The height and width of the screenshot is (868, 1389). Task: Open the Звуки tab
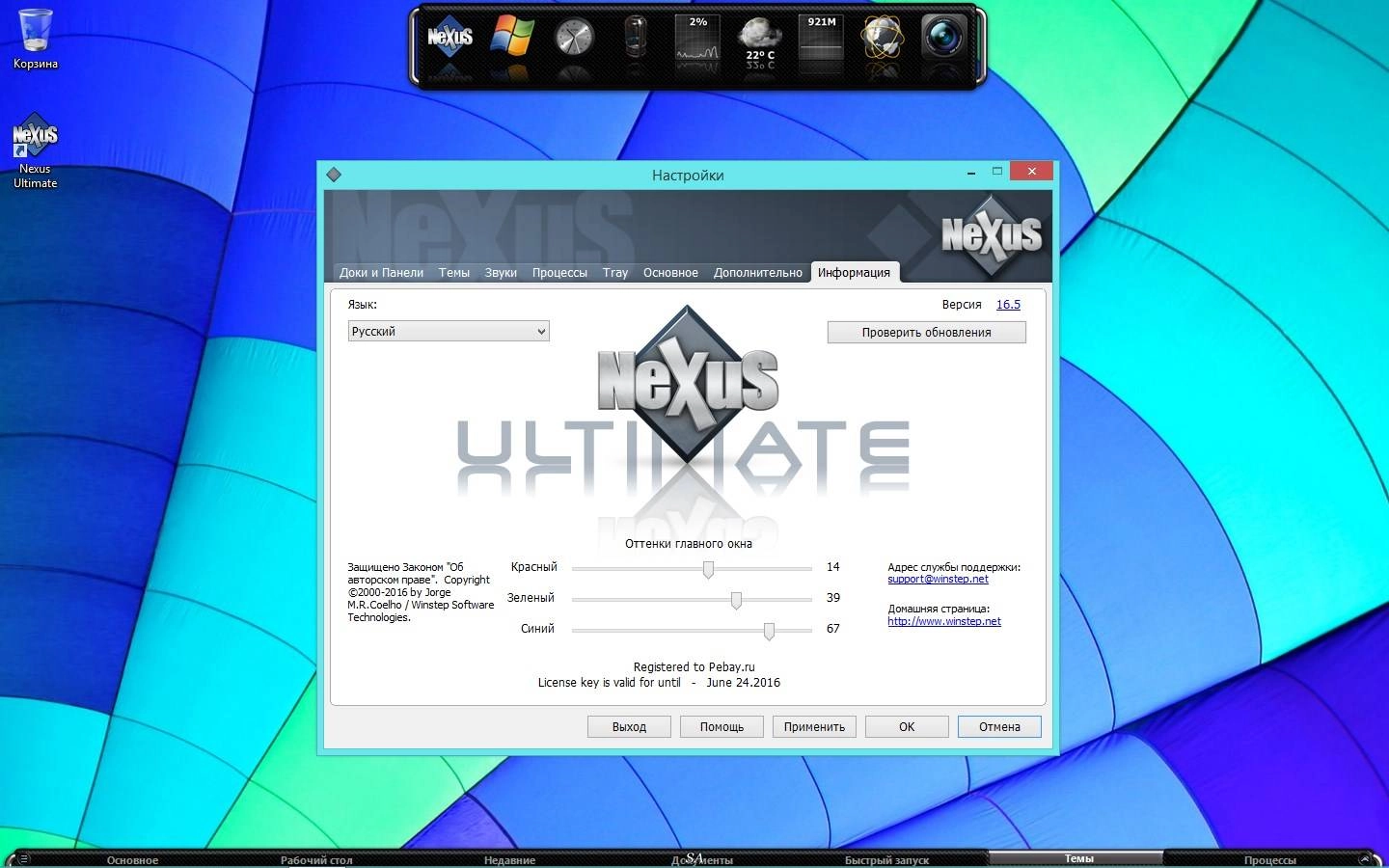501,273
